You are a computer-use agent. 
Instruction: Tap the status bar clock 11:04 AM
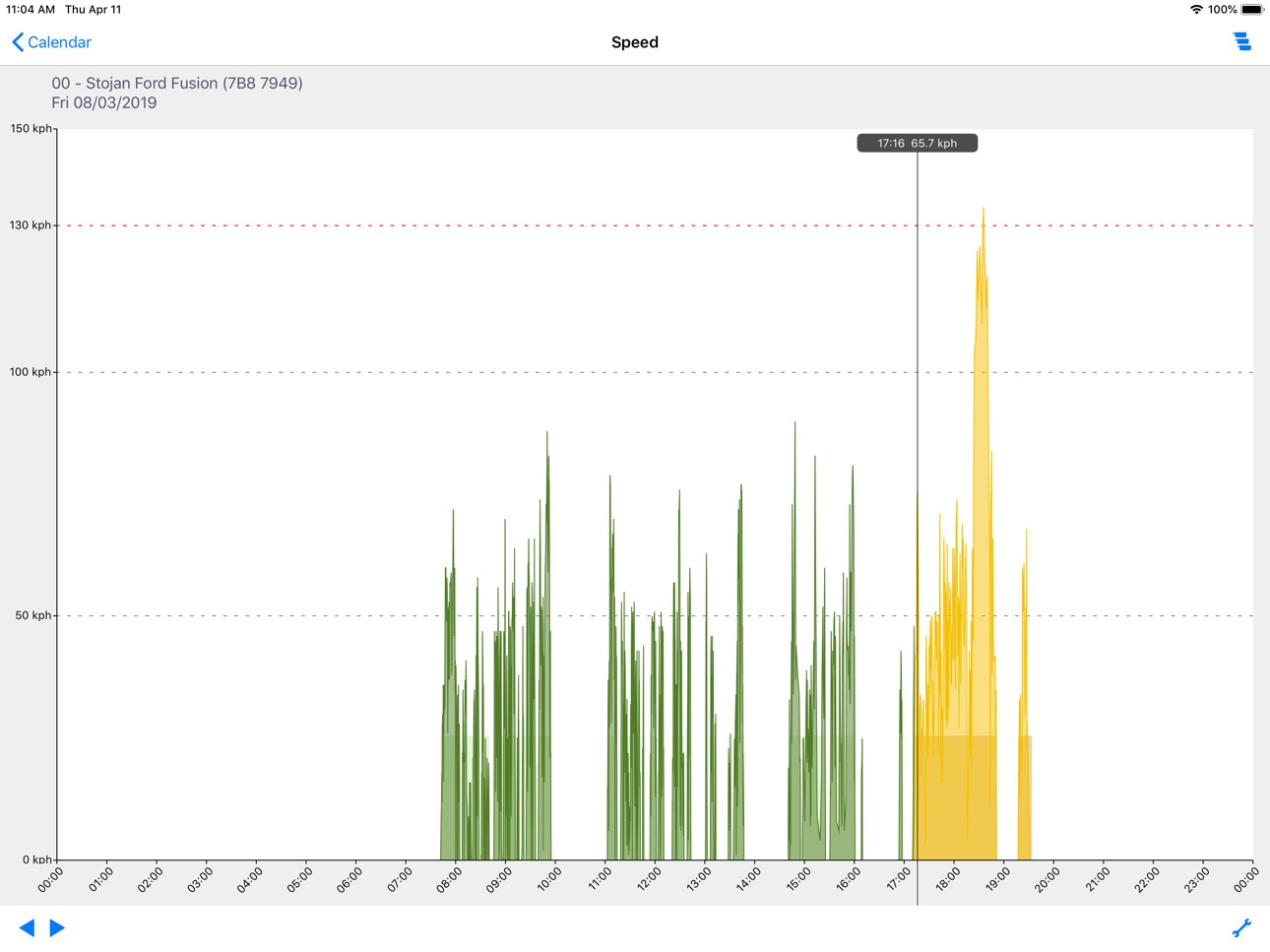tap(31, 9)
